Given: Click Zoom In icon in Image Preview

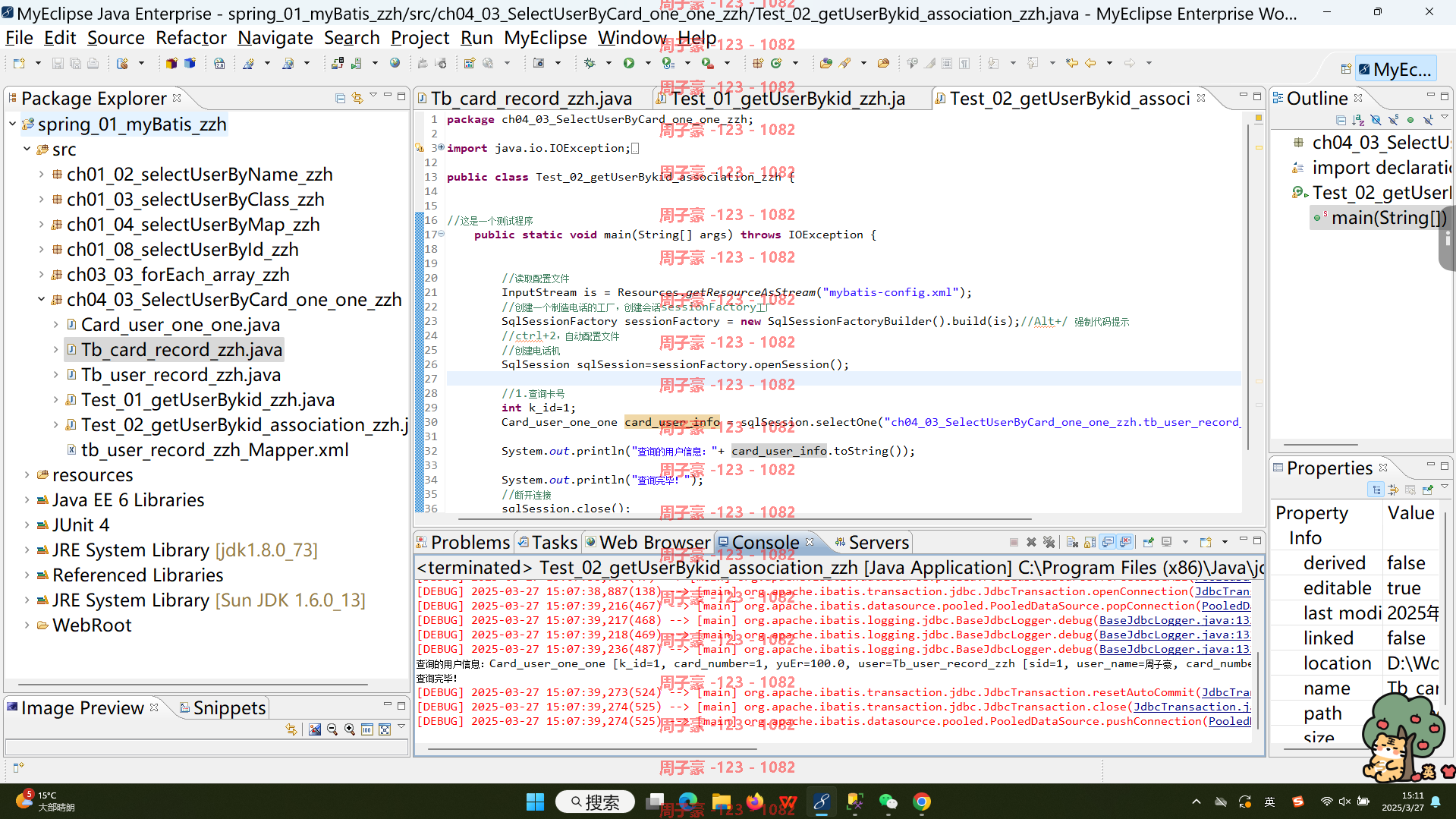Looking at the screenshot, I should point(350,729).
